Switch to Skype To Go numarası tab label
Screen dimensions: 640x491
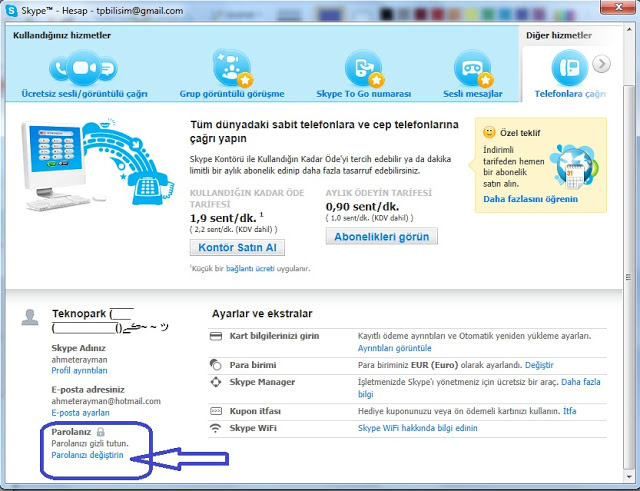pyautogui.click(x=364, y=94)
